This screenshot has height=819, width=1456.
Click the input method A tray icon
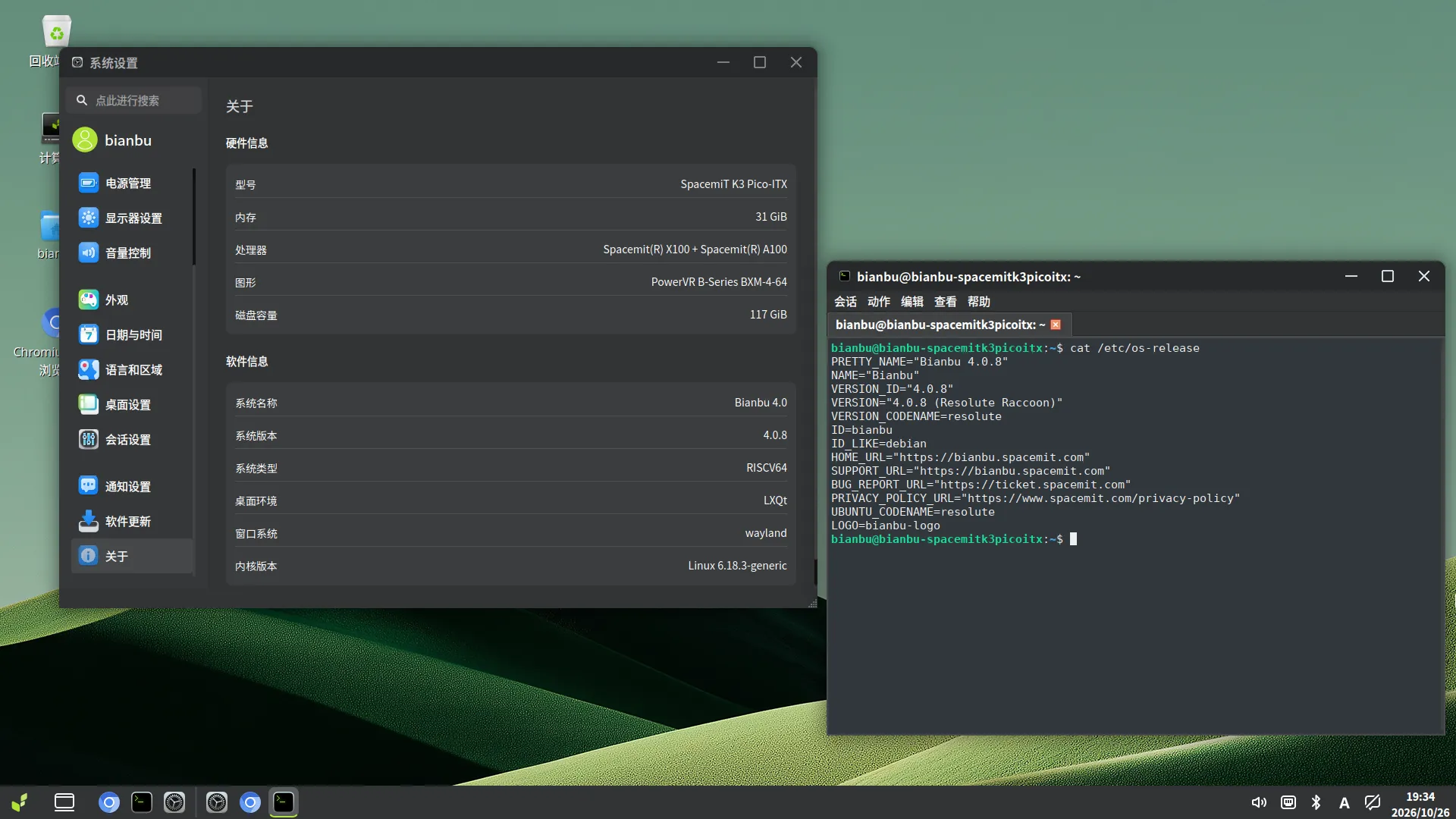click(x=1345, y=803)
